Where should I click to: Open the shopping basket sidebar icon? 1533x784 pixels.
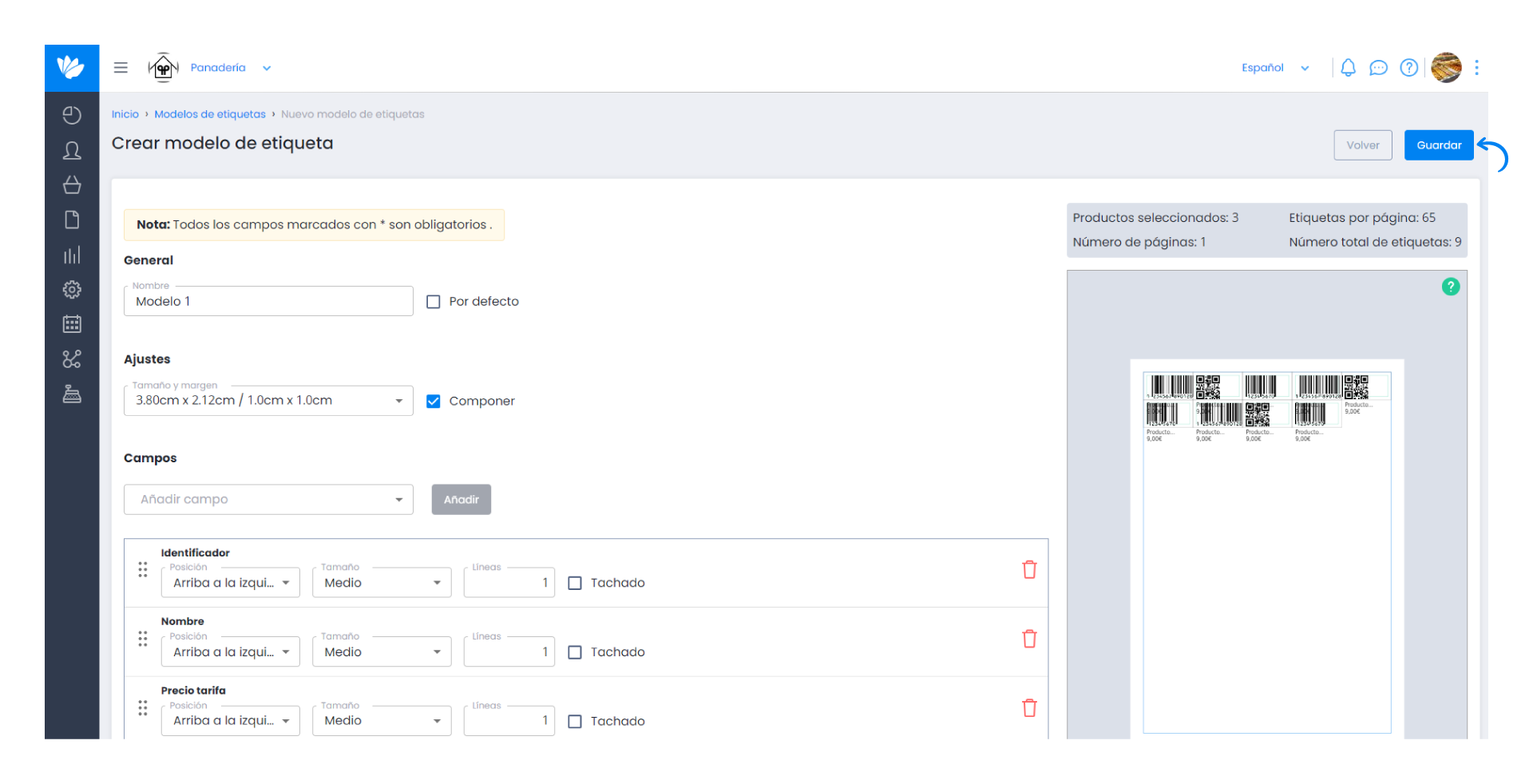[x=72, y=185]
